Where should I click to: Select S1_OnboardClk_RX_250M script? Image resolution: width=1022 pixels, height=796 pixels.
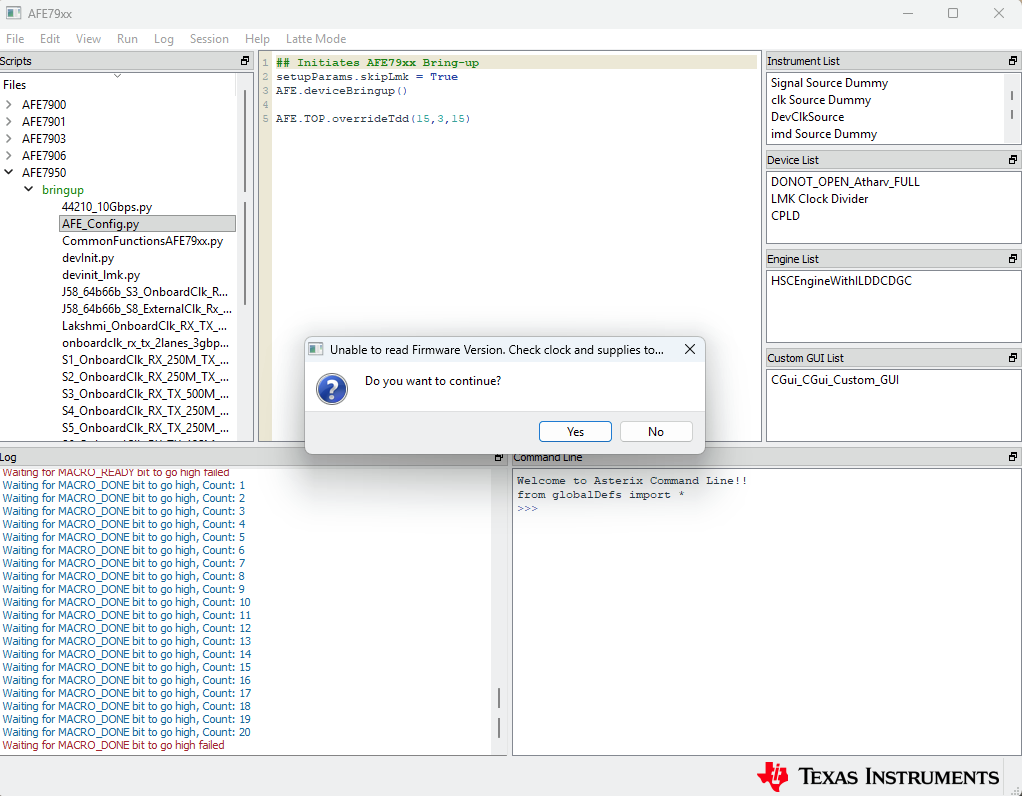[x=145, y=360]
